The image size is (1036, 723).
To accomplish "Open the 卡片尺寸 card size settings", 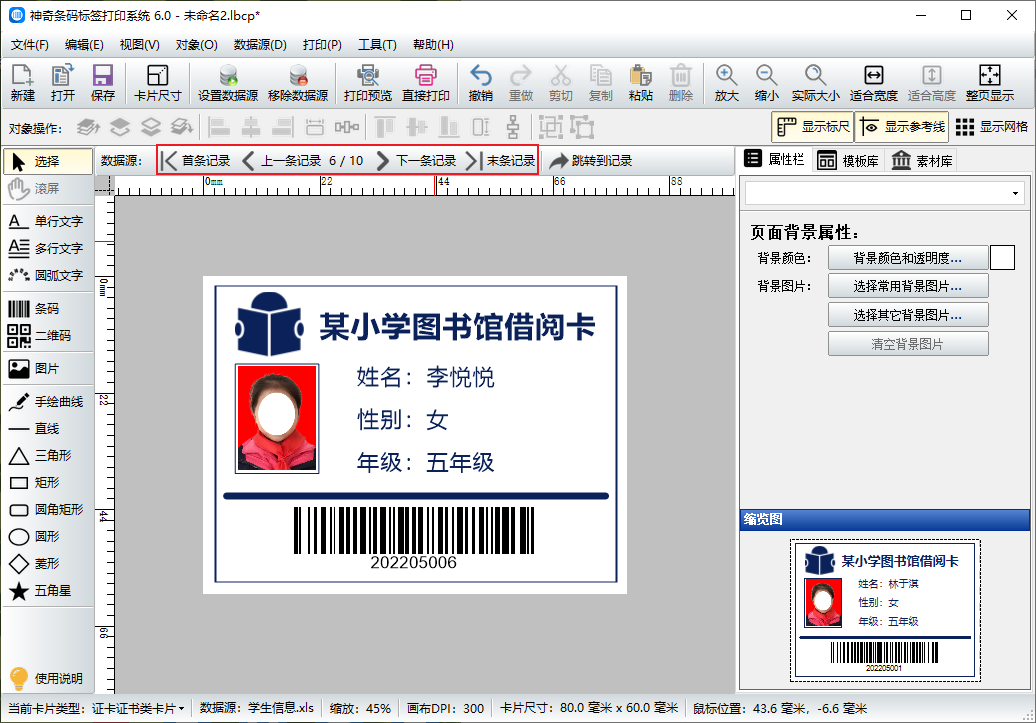I will click(x=157, y=83).
